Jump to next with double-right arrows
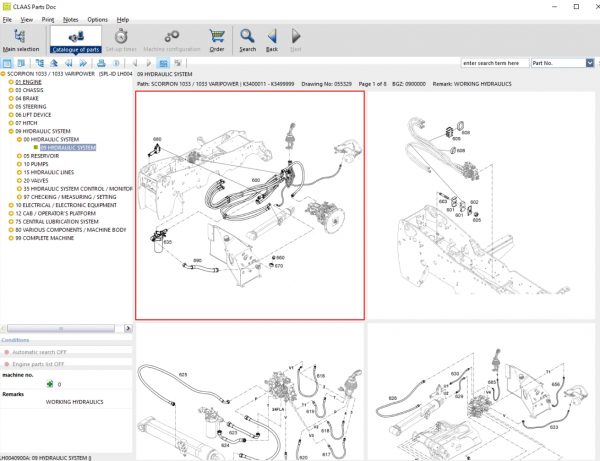Viewport: 600px width, 461px height. coord(83,63)
